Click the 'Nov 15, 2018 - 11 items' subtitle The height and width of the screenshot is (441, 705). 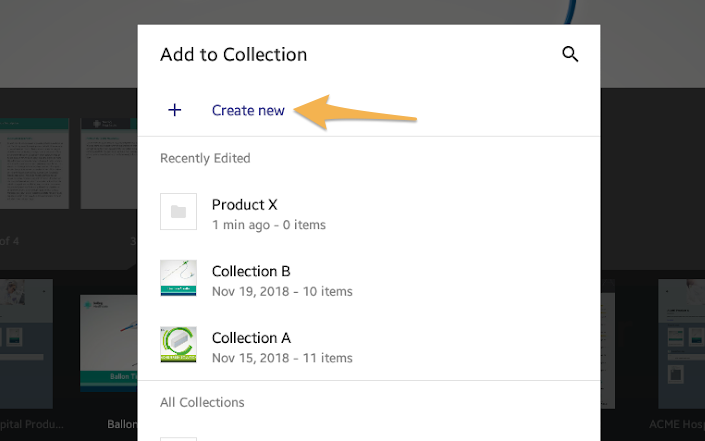pyautogui.click(x=281, y=358)
